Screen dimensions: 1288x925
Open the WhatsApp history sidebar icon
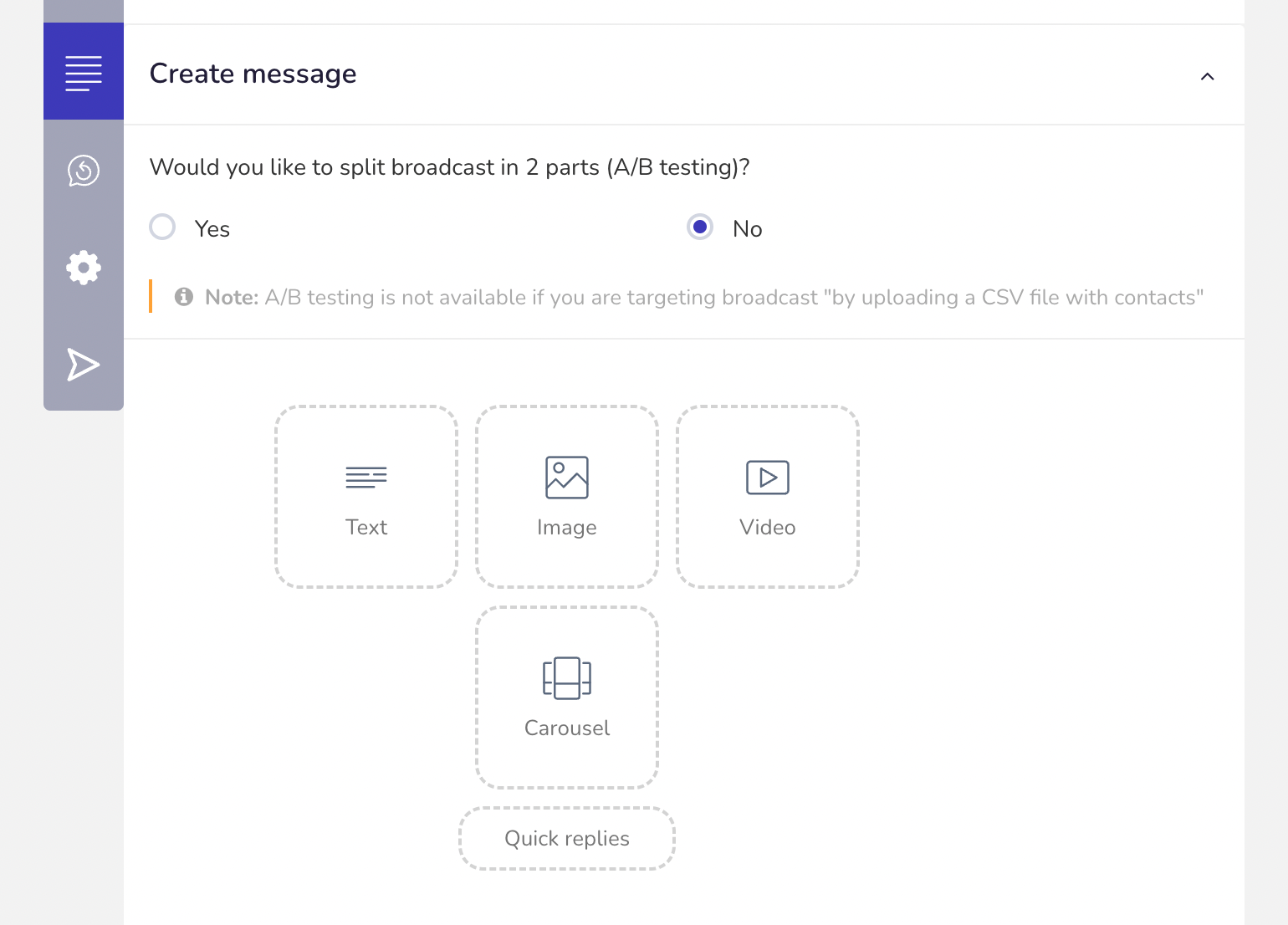(x=84, y=171)
